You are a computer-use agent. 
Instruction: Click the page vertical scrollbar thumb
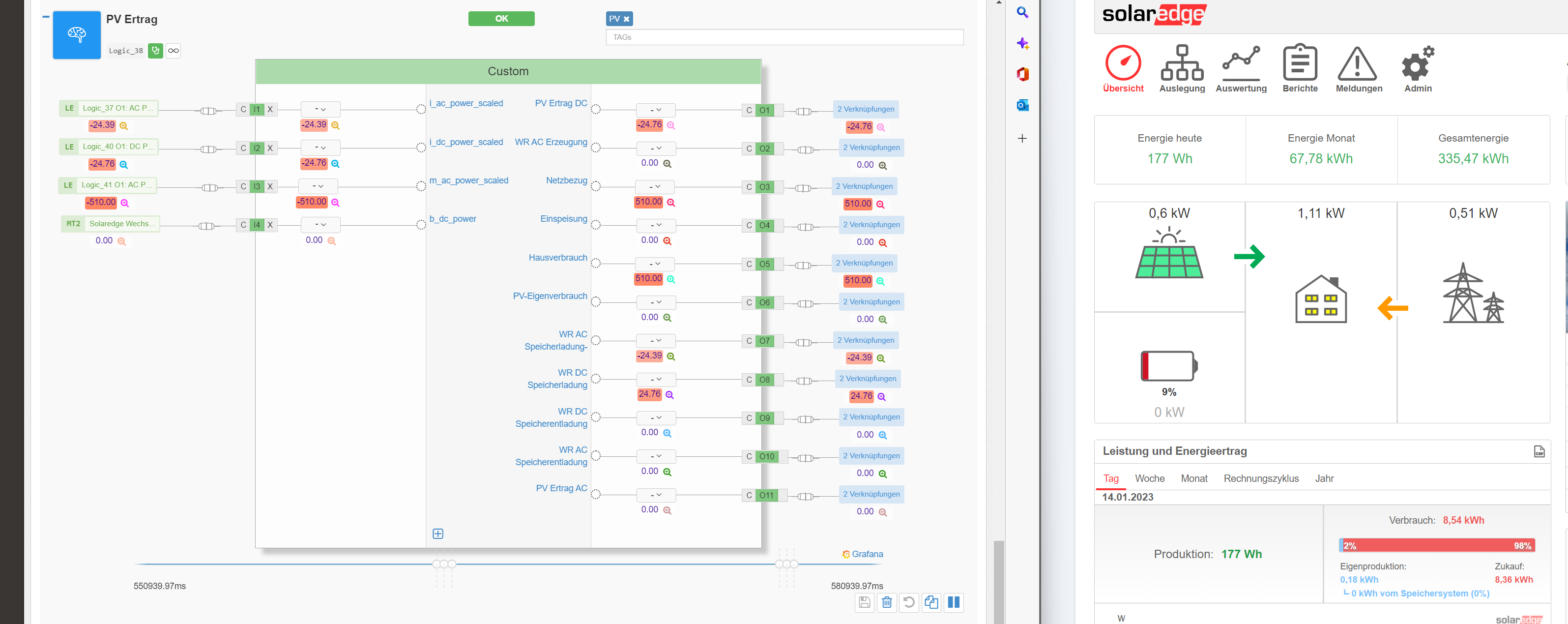(x=998, y=581)
